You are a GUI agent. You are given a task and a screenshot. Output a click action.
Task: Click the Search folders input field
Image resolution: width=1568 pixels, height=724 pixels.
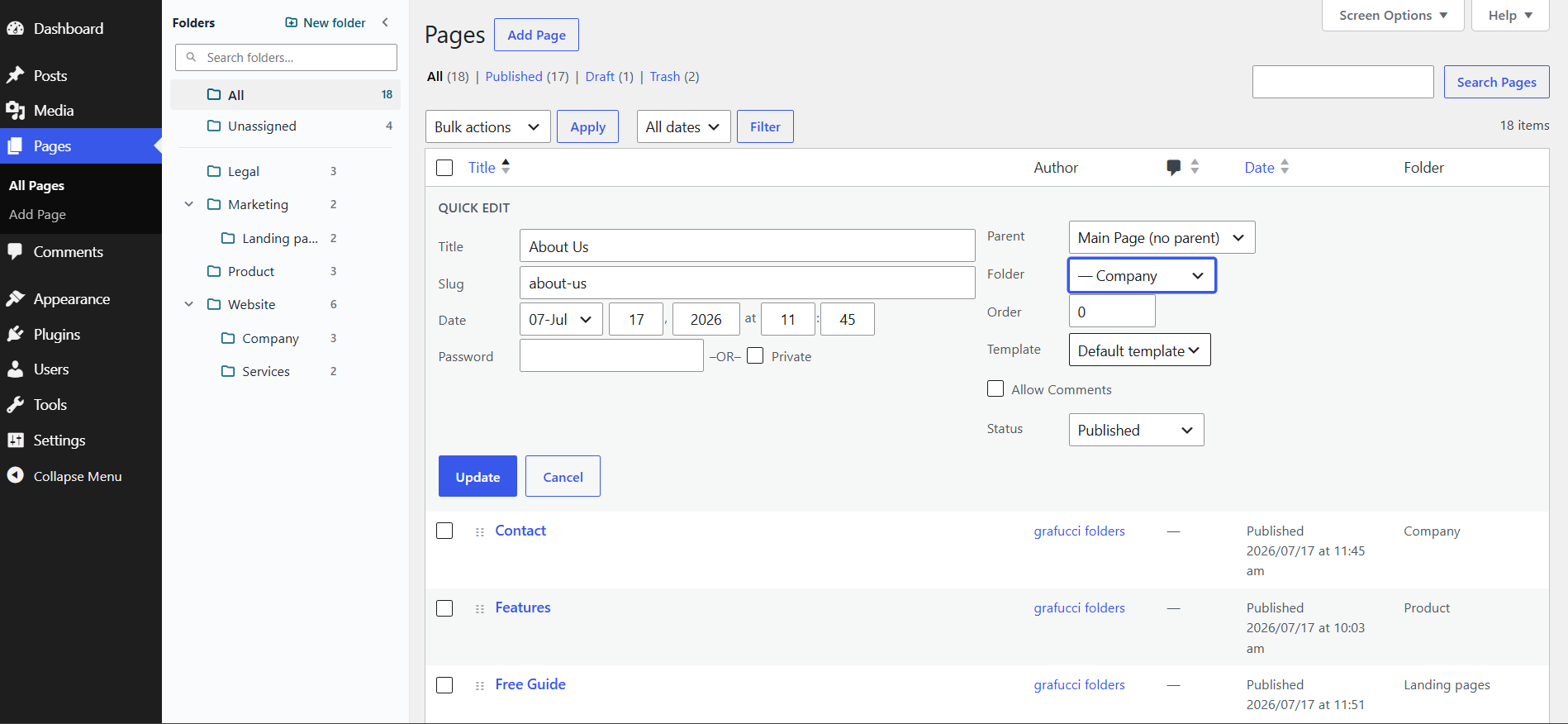286,57
